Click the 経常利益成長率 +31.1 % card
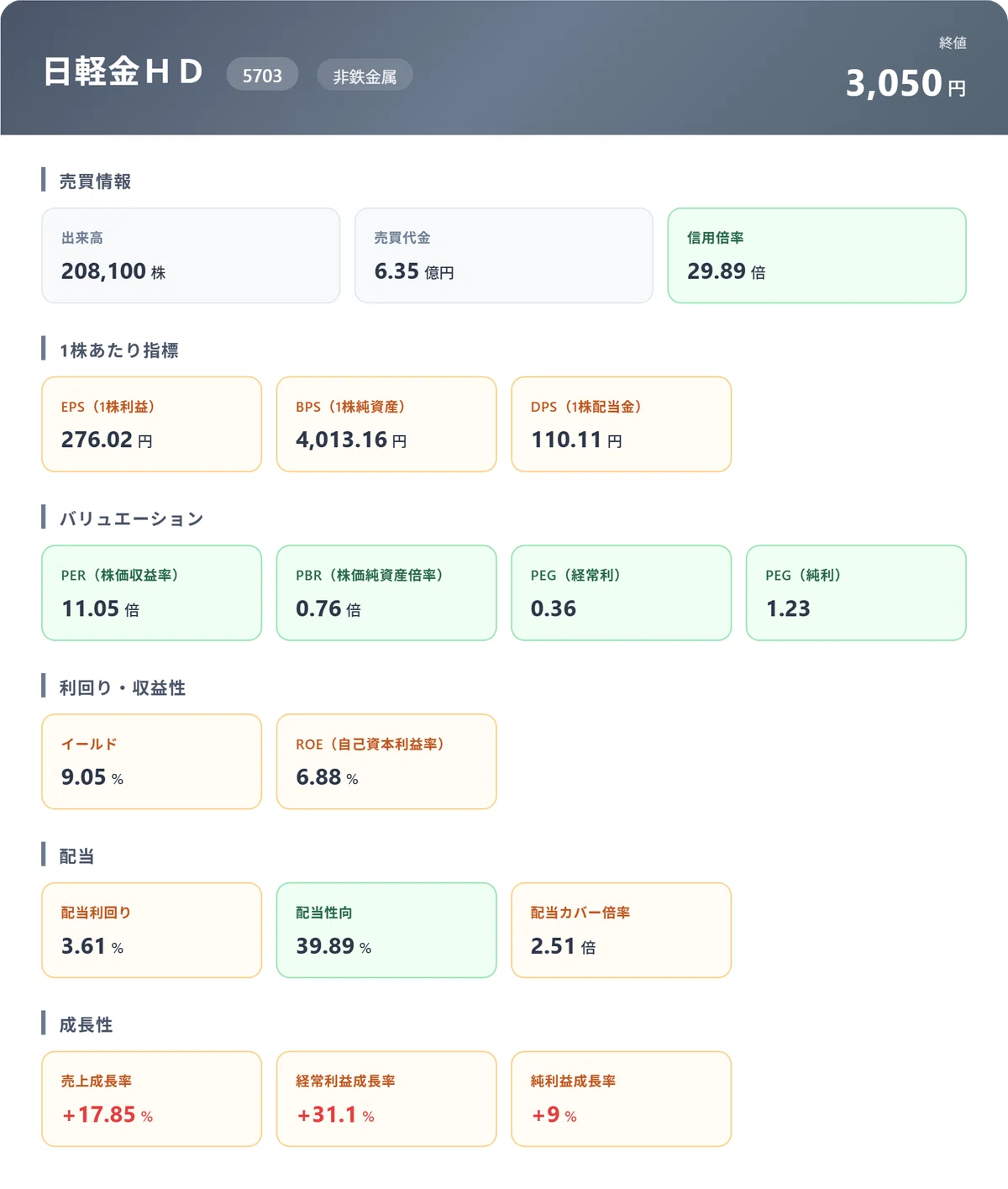Viewport: 1008px width, 1189px height. click(x=386, y=1099)
